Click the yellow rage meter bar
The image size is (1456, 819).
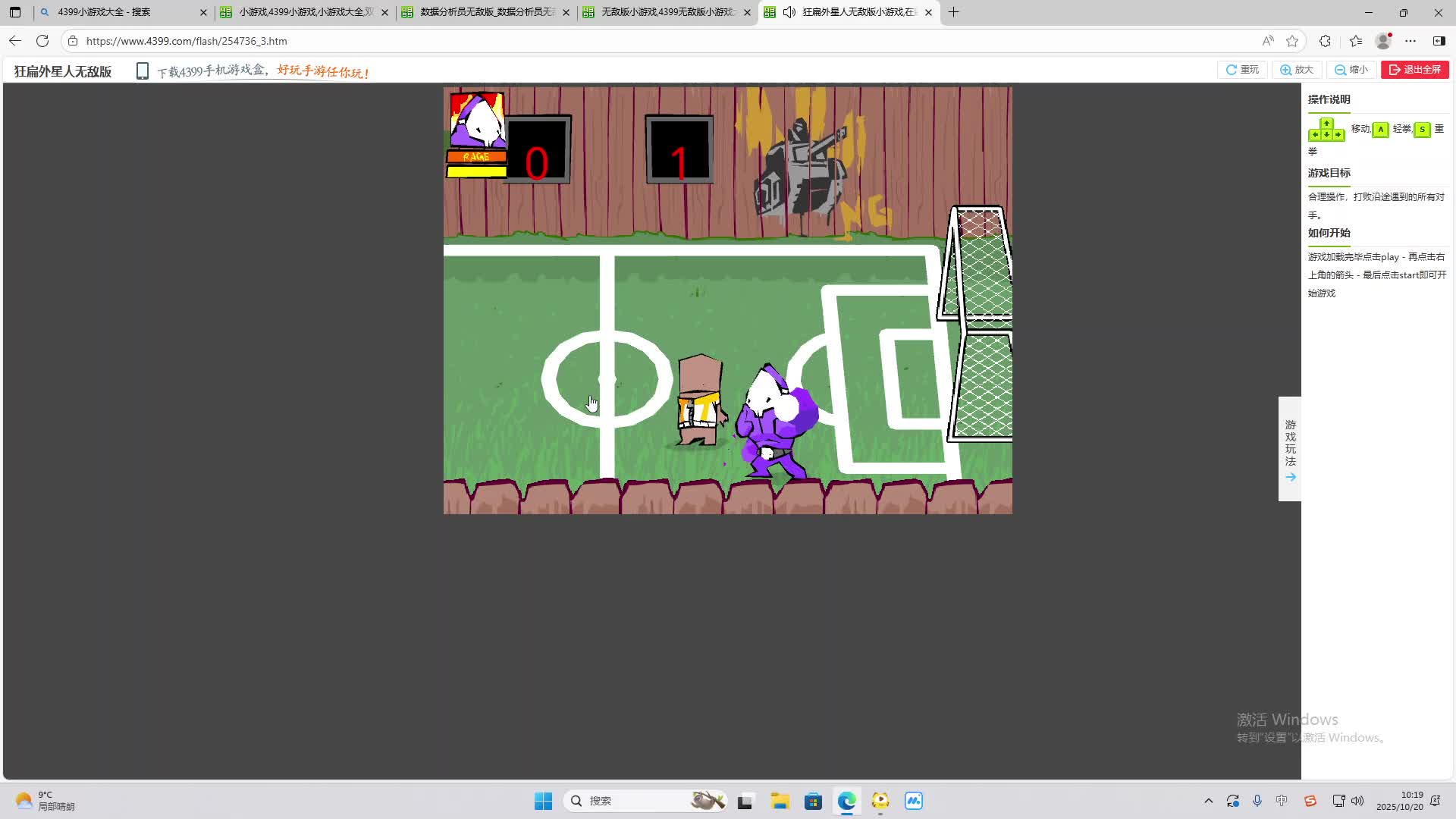(x=476, y=172)
